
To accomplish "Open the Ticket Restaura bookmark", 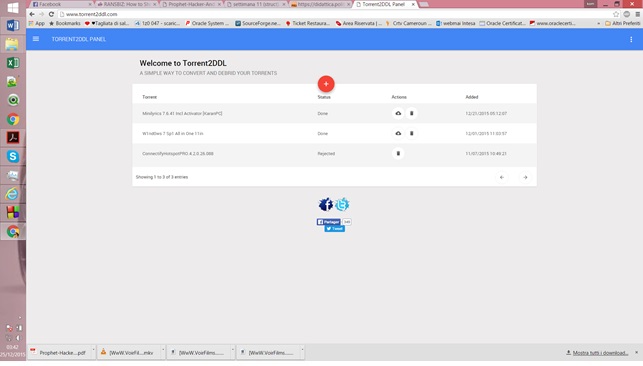I will coord(308,23).
